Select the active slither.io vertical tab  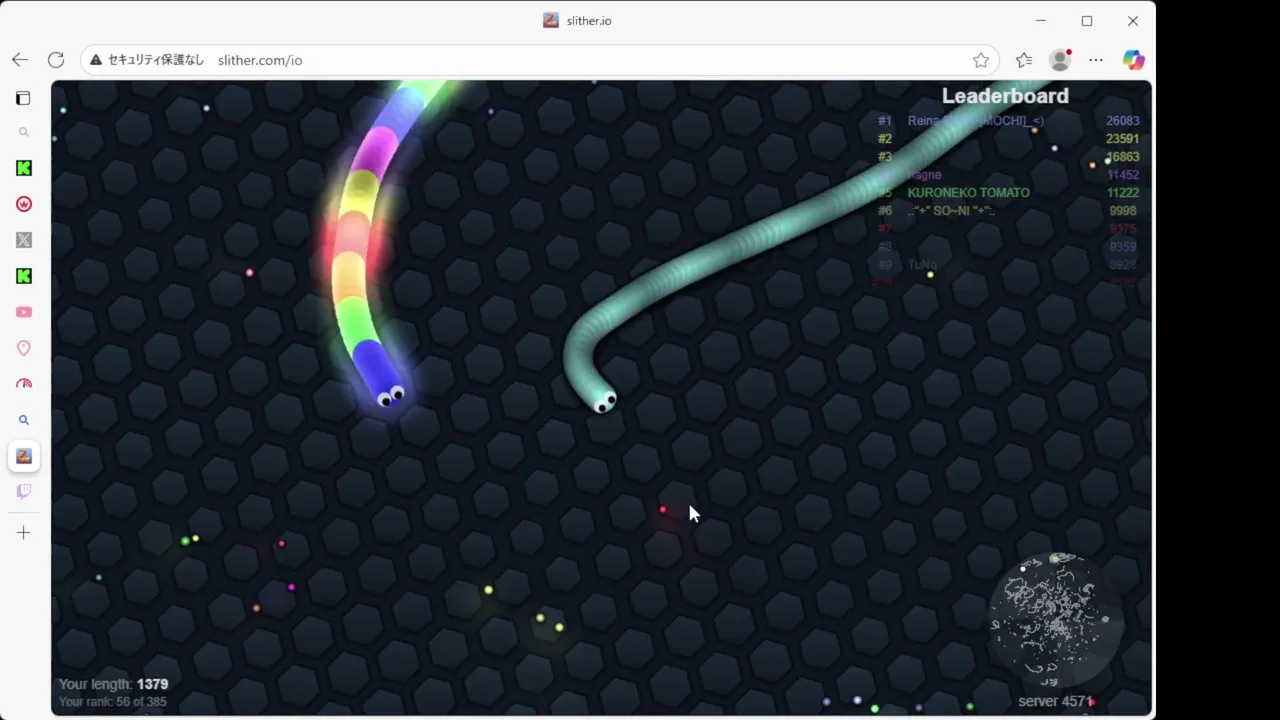tap(24, 456)
